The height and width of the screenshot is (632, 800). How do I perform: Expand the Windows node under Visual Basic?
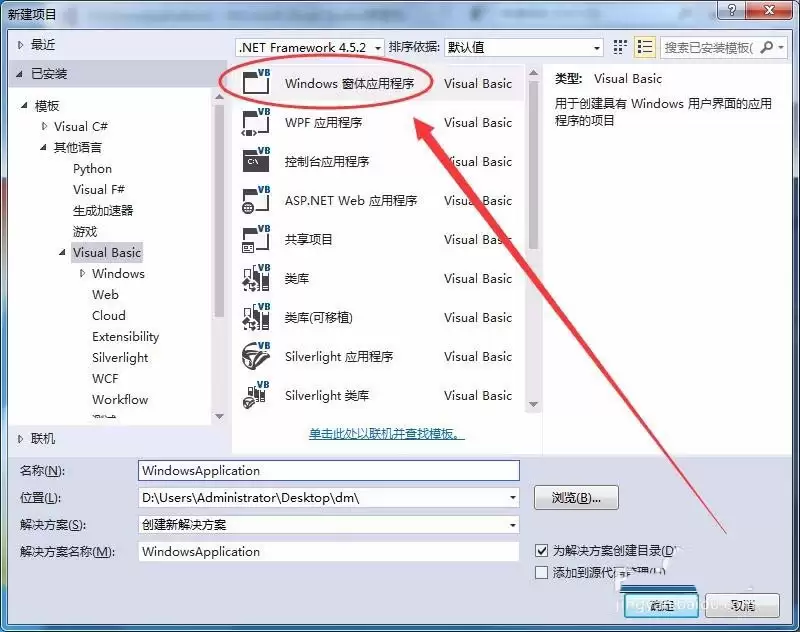click(85, 273)
